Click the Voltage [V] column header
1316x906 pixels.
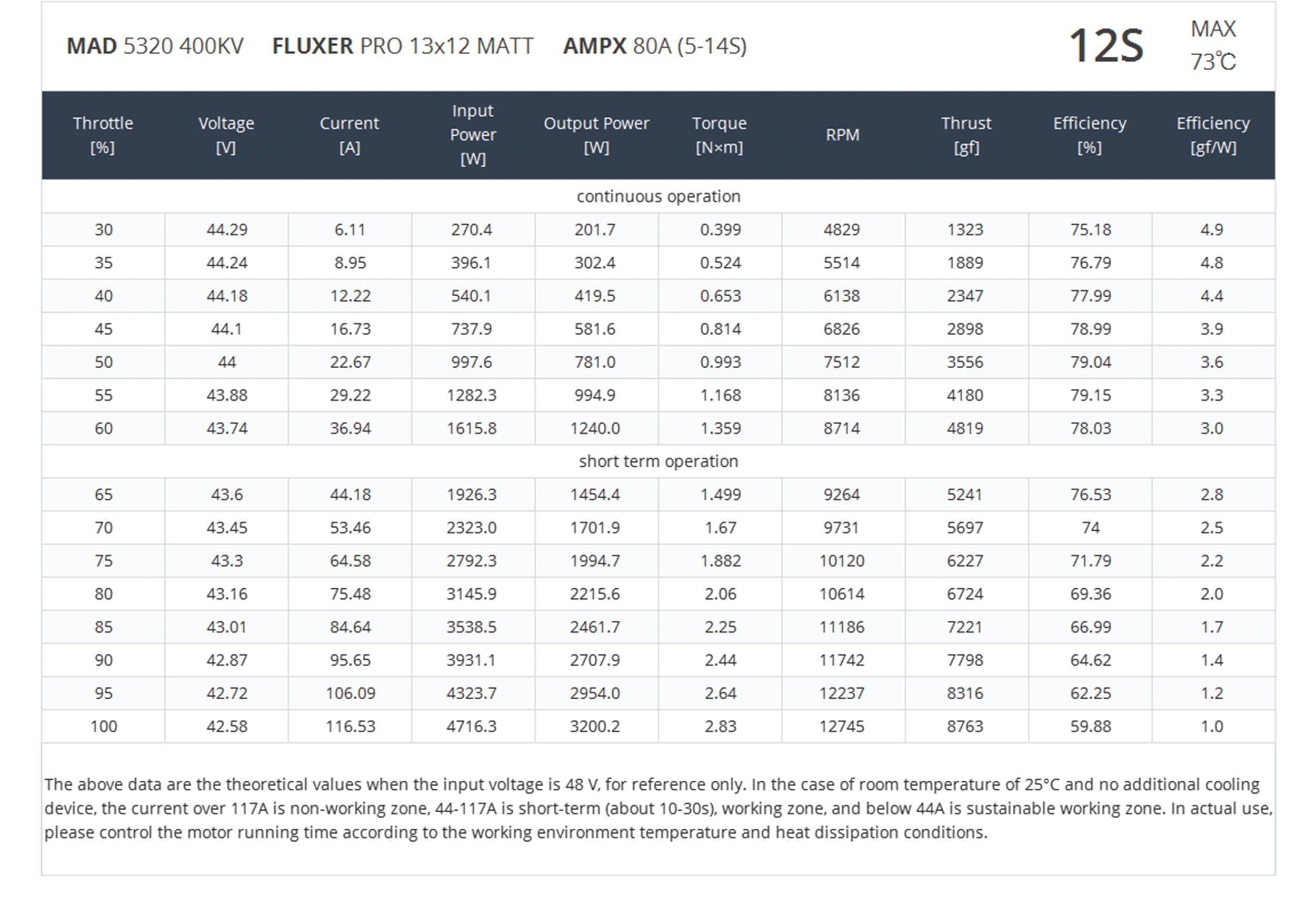click(226, 135)
